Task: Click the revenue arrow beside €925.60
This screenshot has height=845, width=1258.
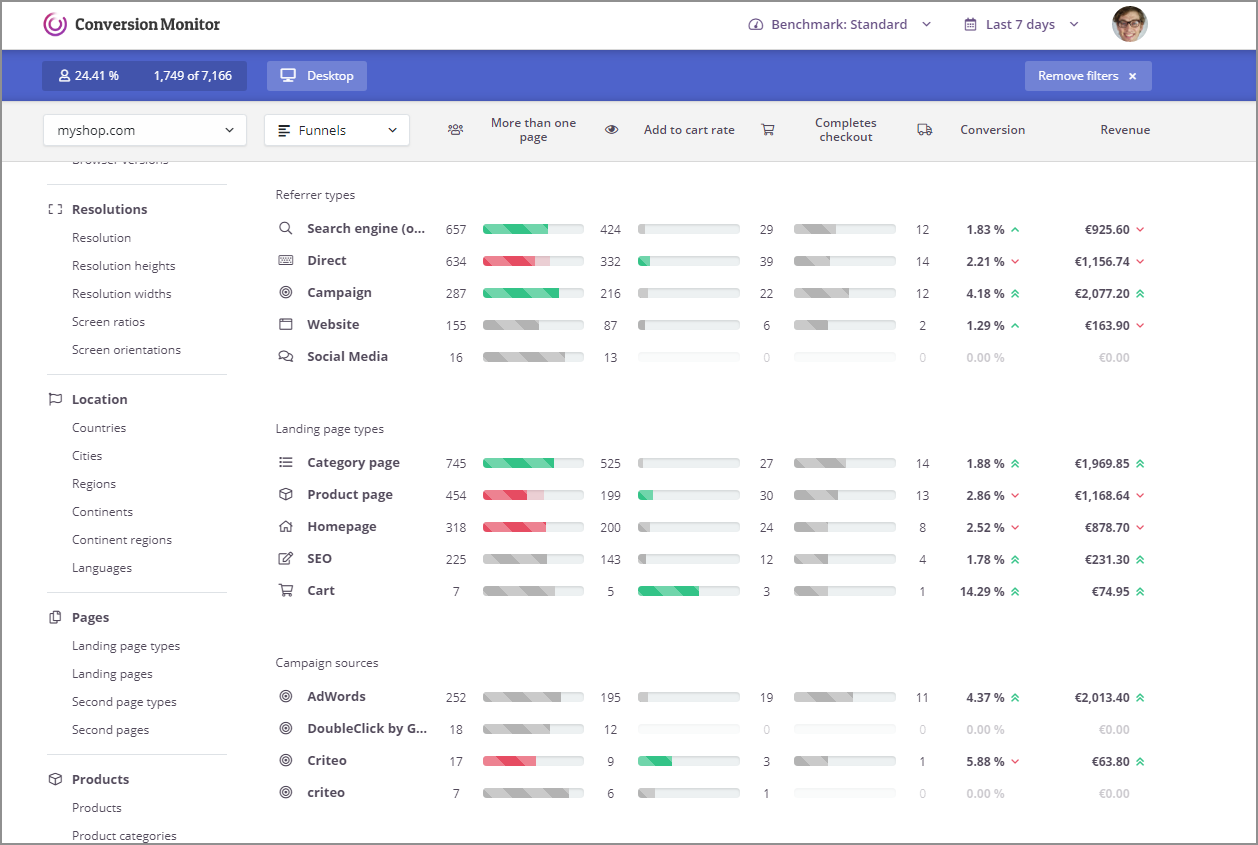Action: pyautogui.click(x=1141, y=228)
